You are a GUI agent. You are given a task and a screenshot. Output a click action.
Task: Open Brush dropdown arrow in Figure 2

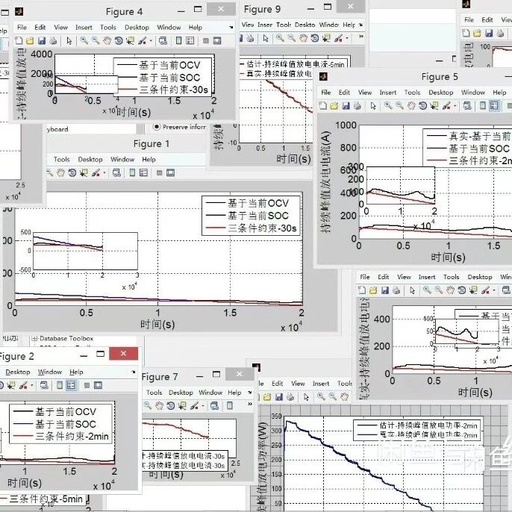[x=32, y=386]
